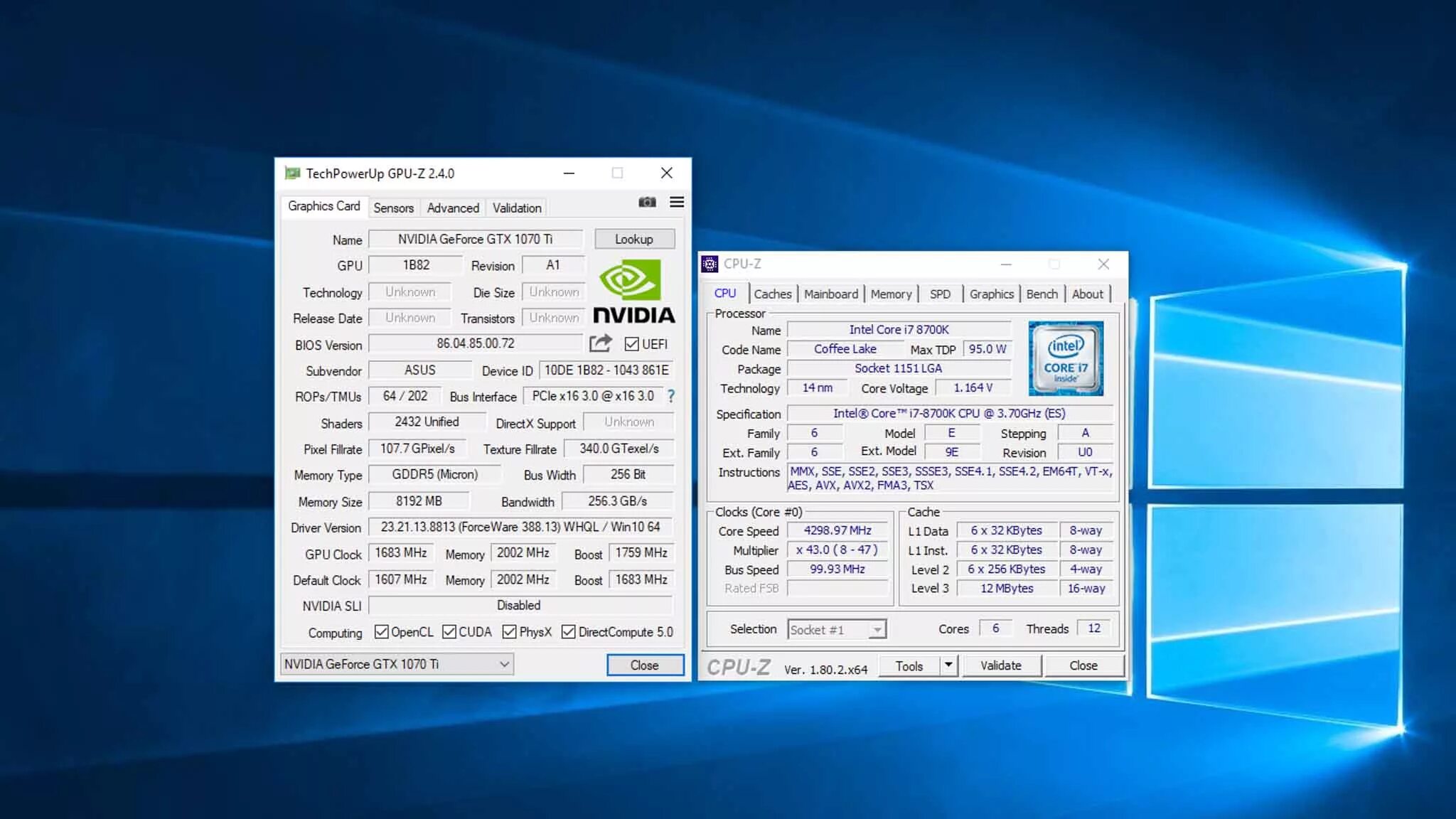Viewport: 1456px width, 819px height.
Task: Click the Level 3 cache 12 MBytes value
Action: pyautogui.click(x=1007, y=588)
